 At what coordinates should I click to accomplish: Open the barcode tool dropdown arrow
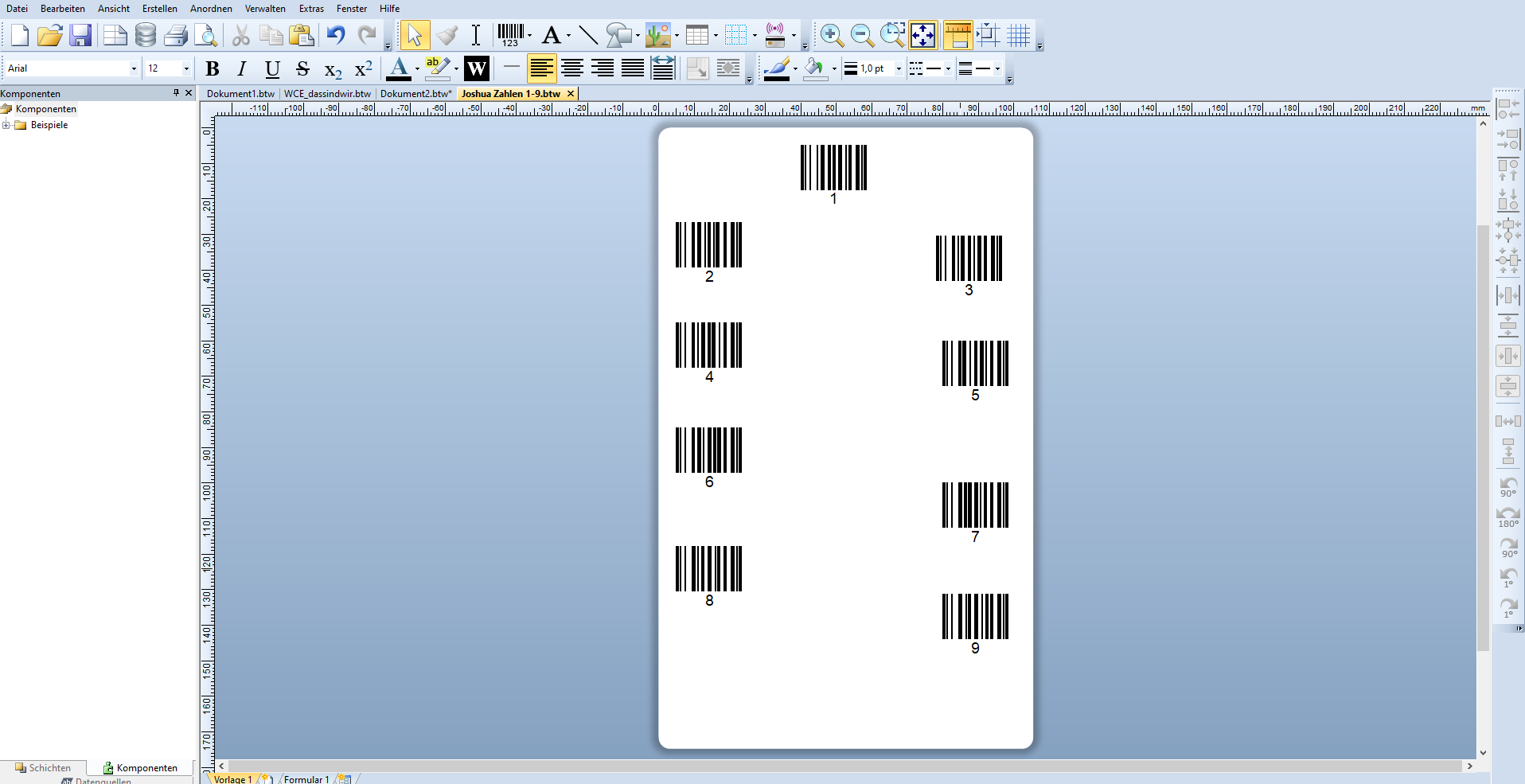pos(529,35)
